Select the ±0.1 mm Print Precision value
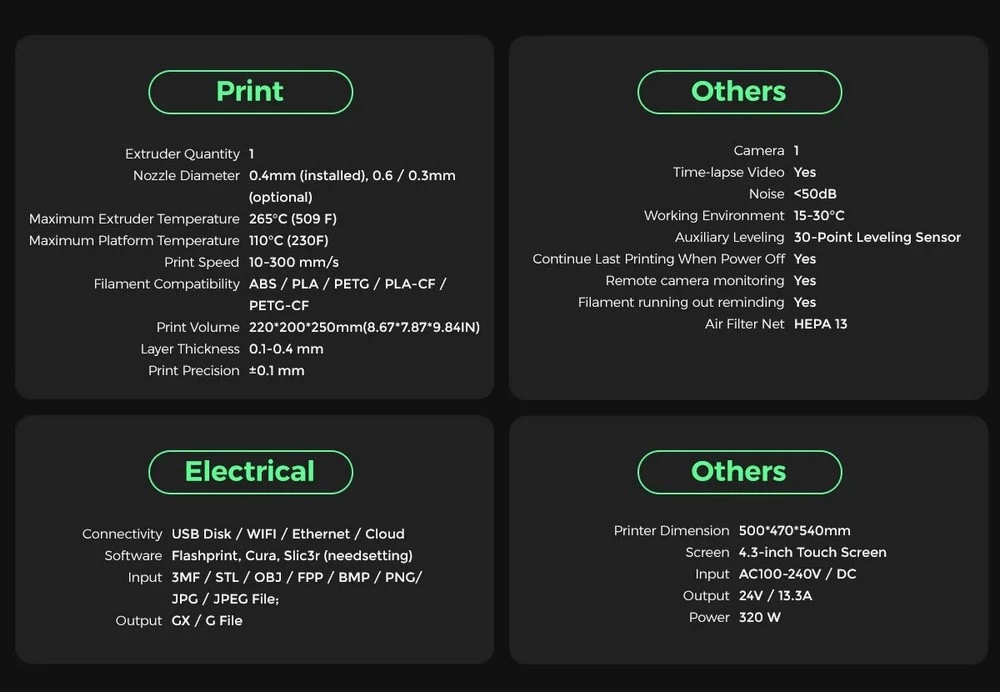 277,371
